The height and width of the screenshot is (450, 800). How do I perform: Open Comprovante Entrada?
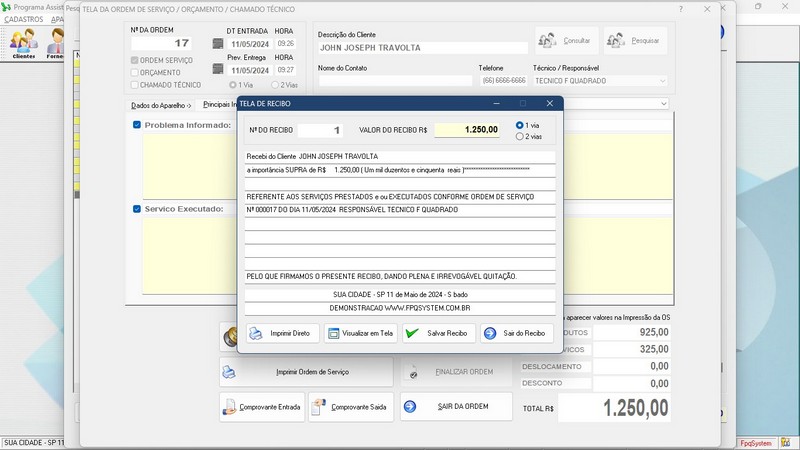(261, 407)
